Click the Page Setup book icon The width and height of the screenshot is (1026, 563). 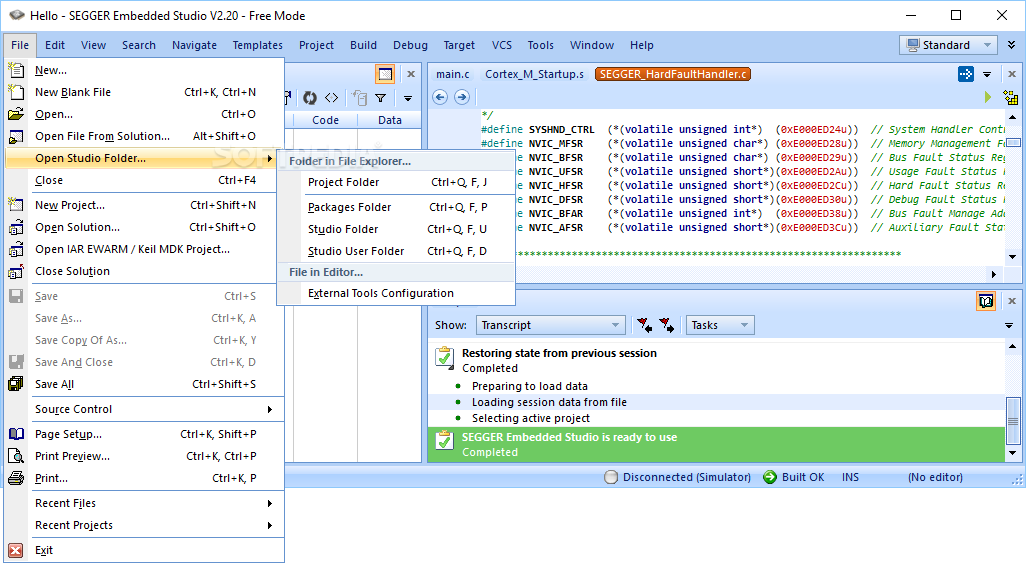(x=16, y=434)
